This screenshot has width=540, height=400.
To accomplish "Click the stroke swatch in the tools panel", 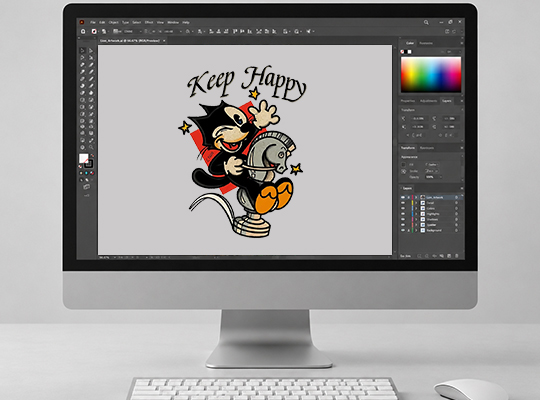I will pyautogui.click(x=89, y=164).
